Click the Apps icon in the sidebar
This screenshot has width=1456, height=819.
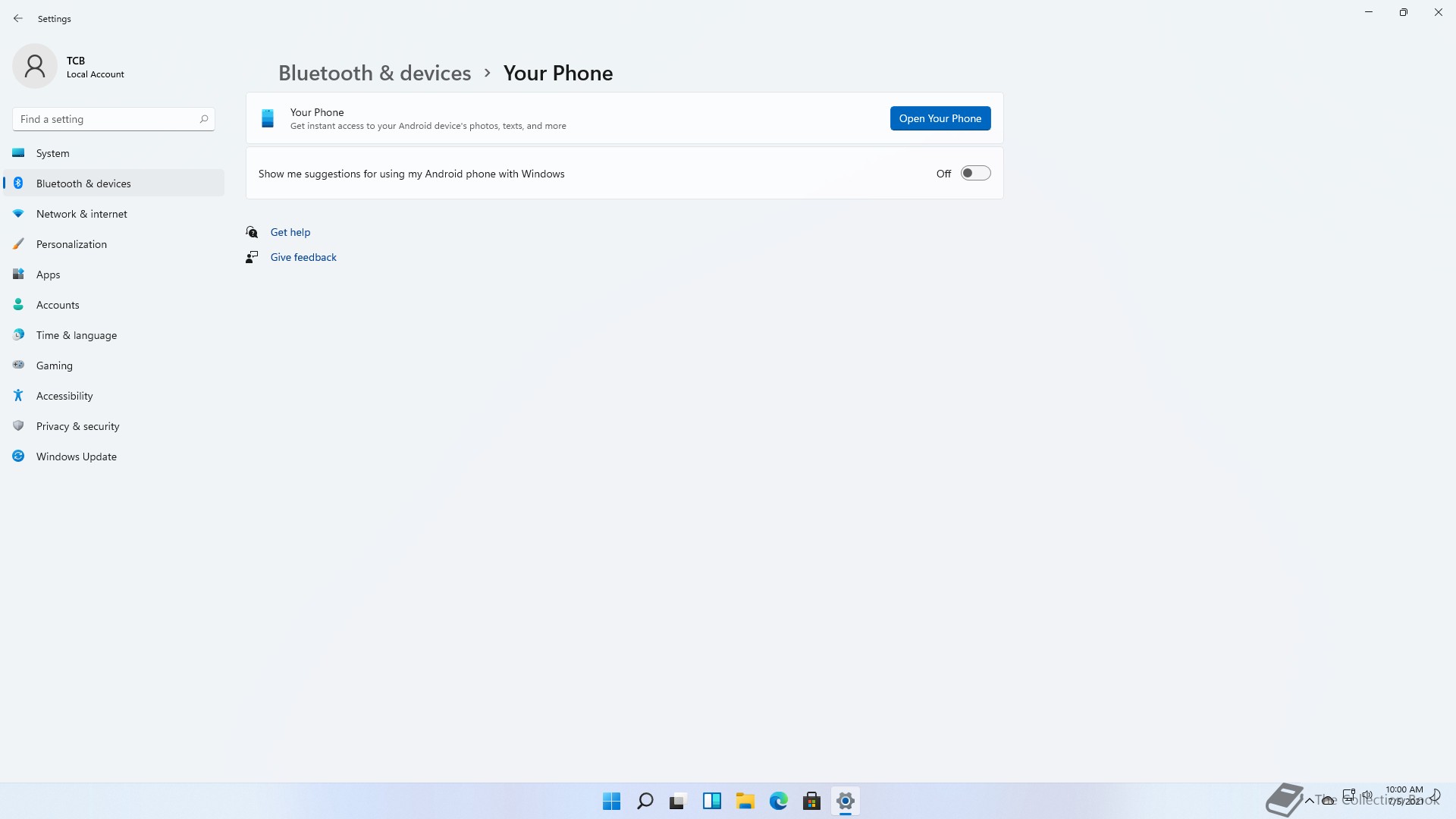(18, 274)
